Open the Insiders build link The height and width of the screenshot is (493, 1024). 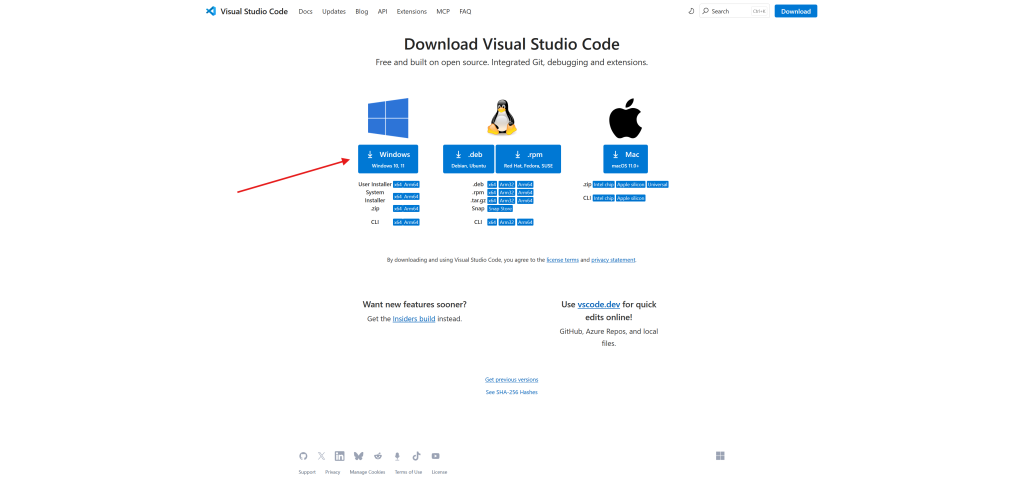(x=413, y=318)
